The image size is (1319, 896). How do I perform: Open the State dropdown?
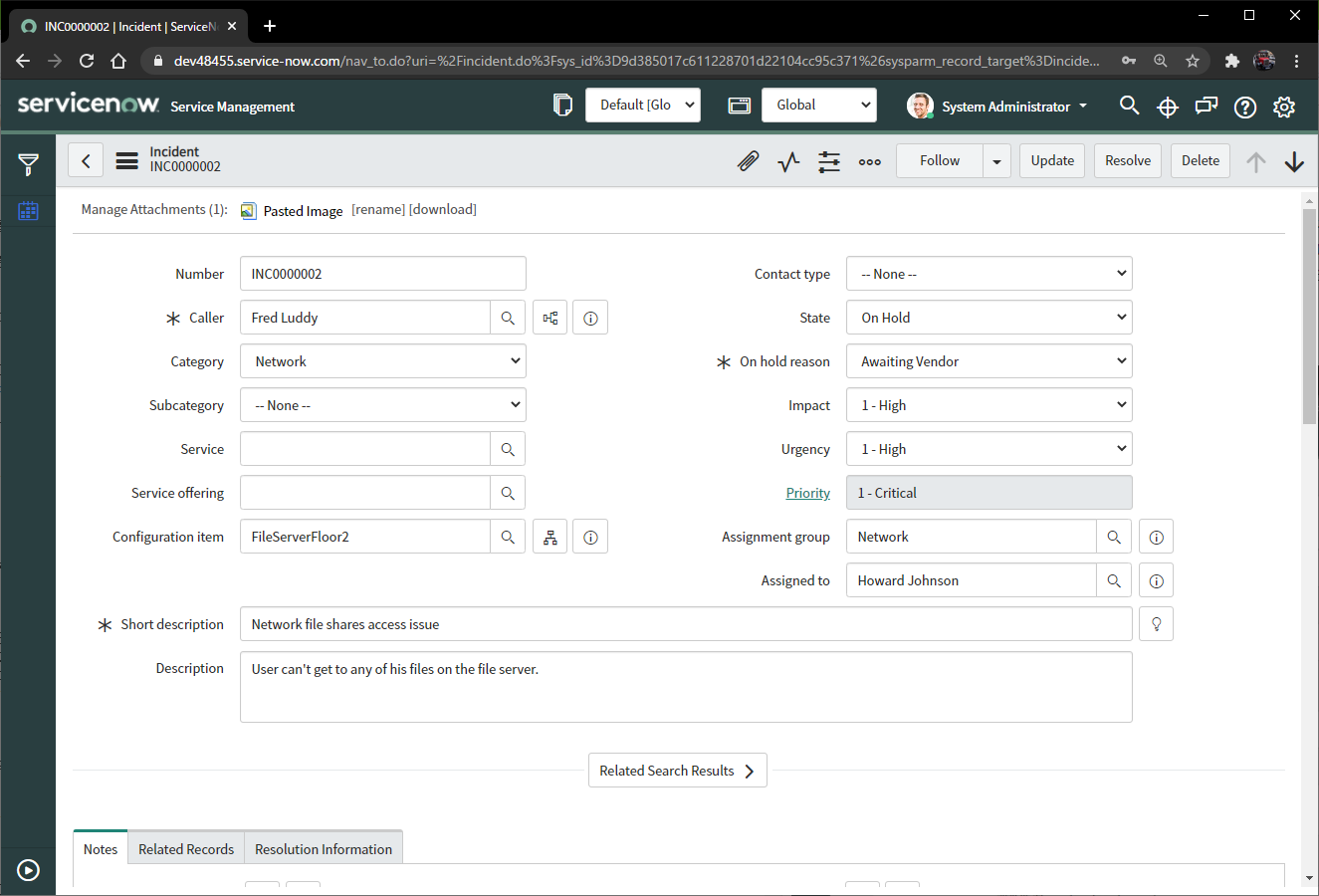point(989,317)
